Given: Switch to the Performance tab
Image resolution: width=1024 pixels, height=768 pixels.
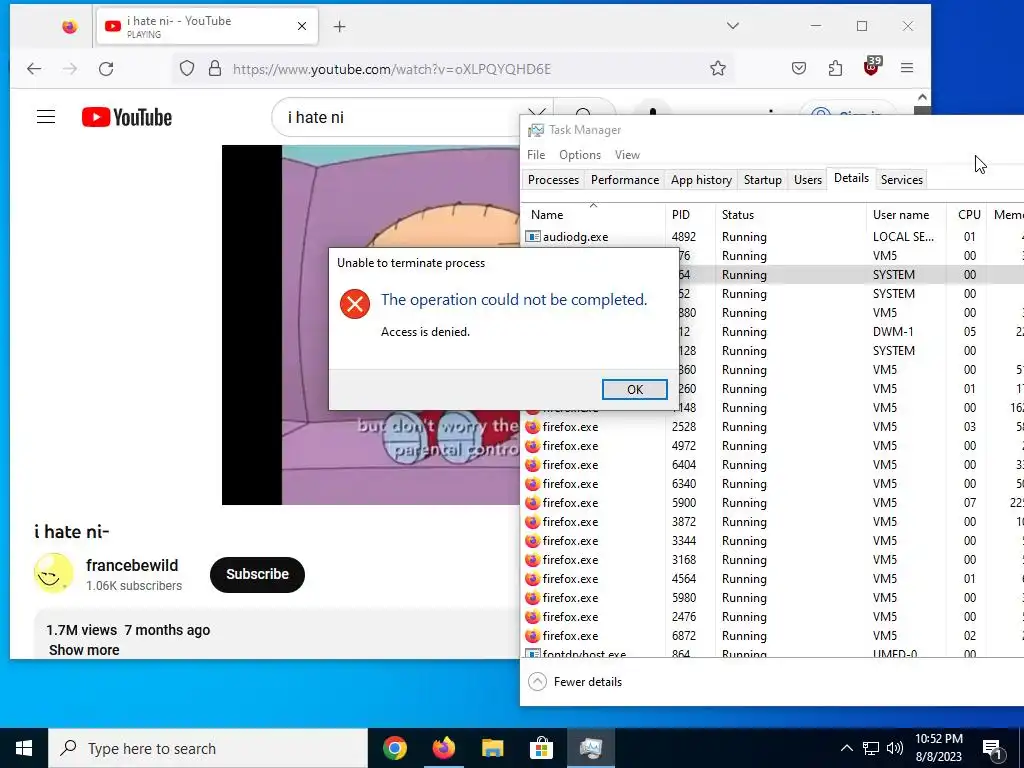Looking at the screenshot, I should (x=625, y=180).
